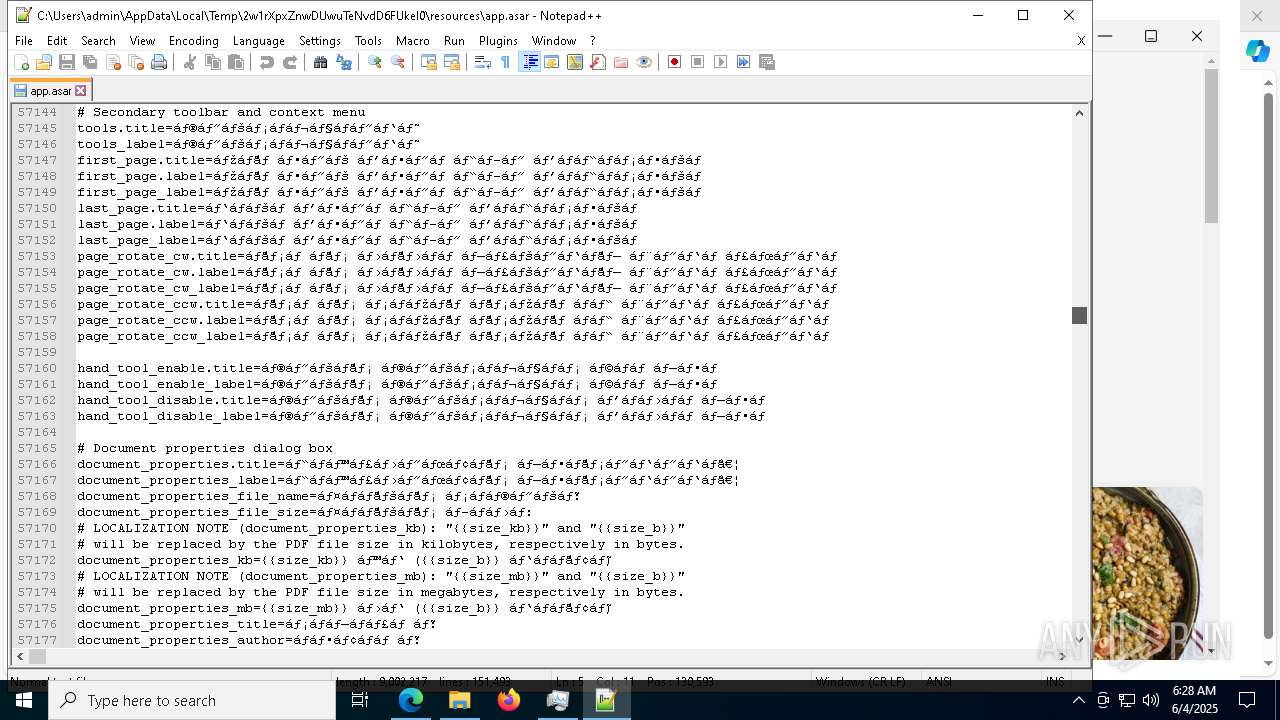Toggle the Document Map panel
The image size is (1280, 720).
click(575, 62)
